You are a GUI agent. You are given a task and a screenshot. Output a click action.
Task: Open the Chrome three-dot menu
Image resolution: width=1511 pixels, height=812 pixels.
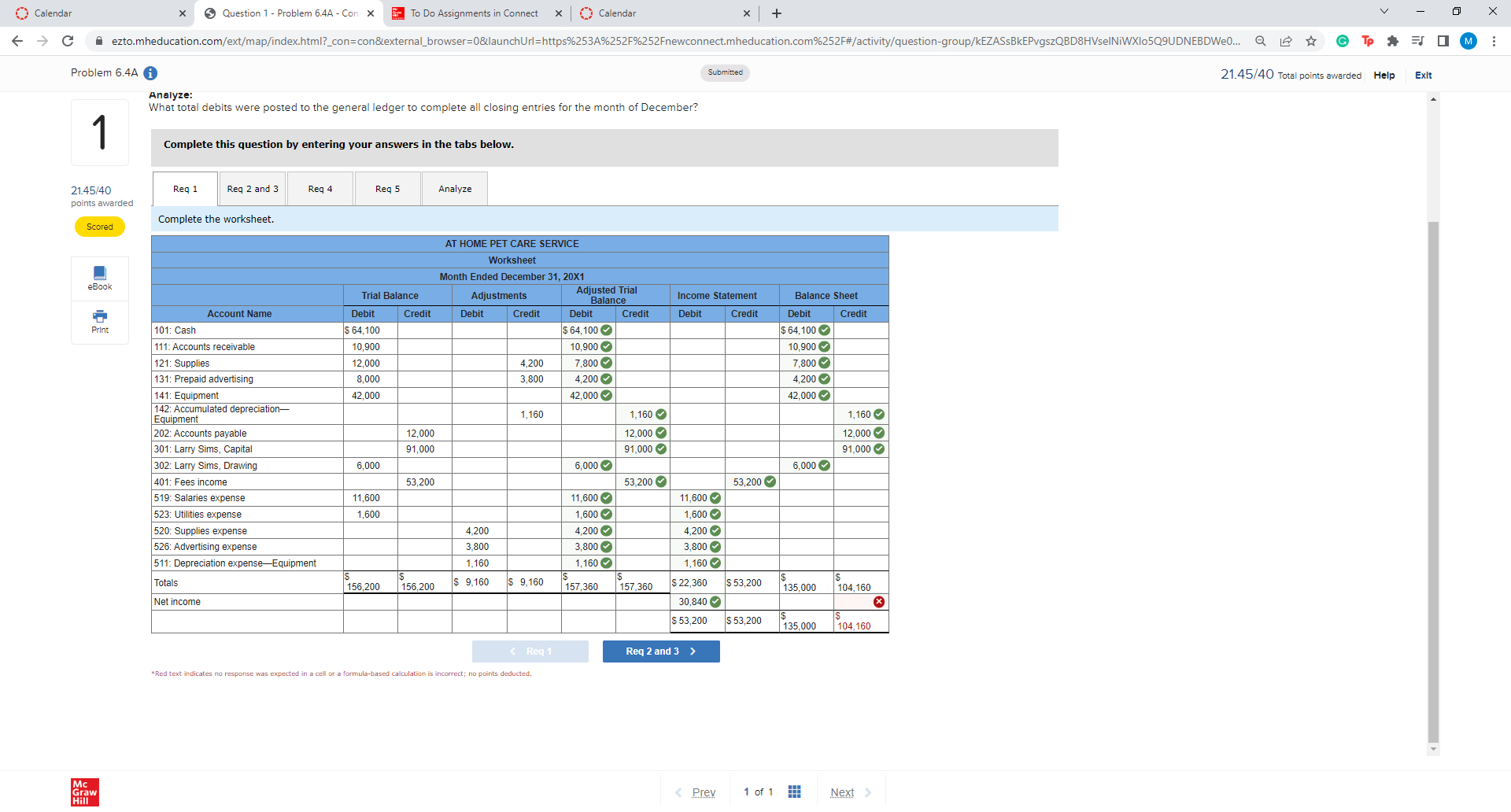1494,41
